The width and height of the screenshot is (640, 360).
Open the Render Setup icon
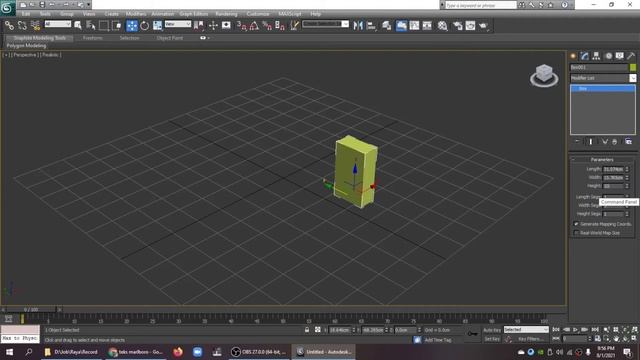(x=457, y=26)
